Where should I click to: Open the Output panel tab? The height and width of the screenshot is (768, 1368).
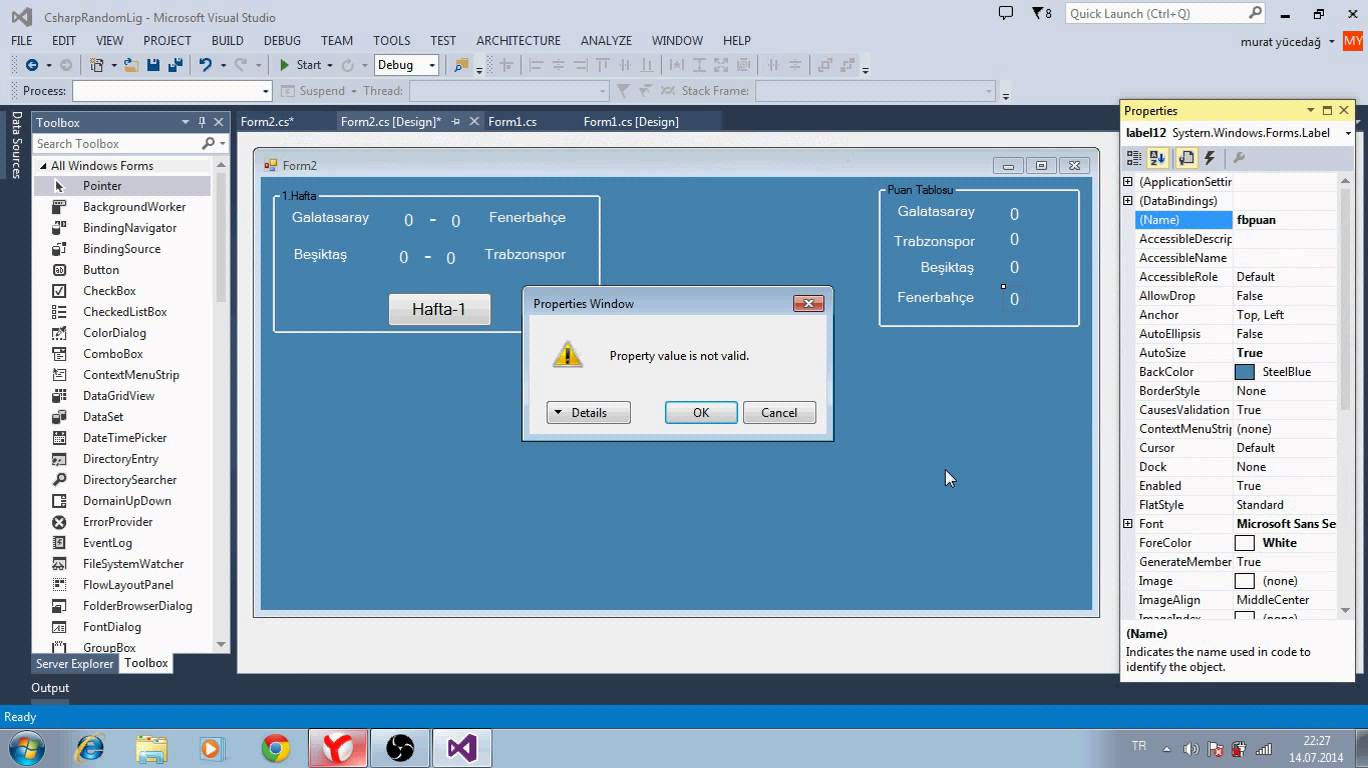[x=50, y=688]
